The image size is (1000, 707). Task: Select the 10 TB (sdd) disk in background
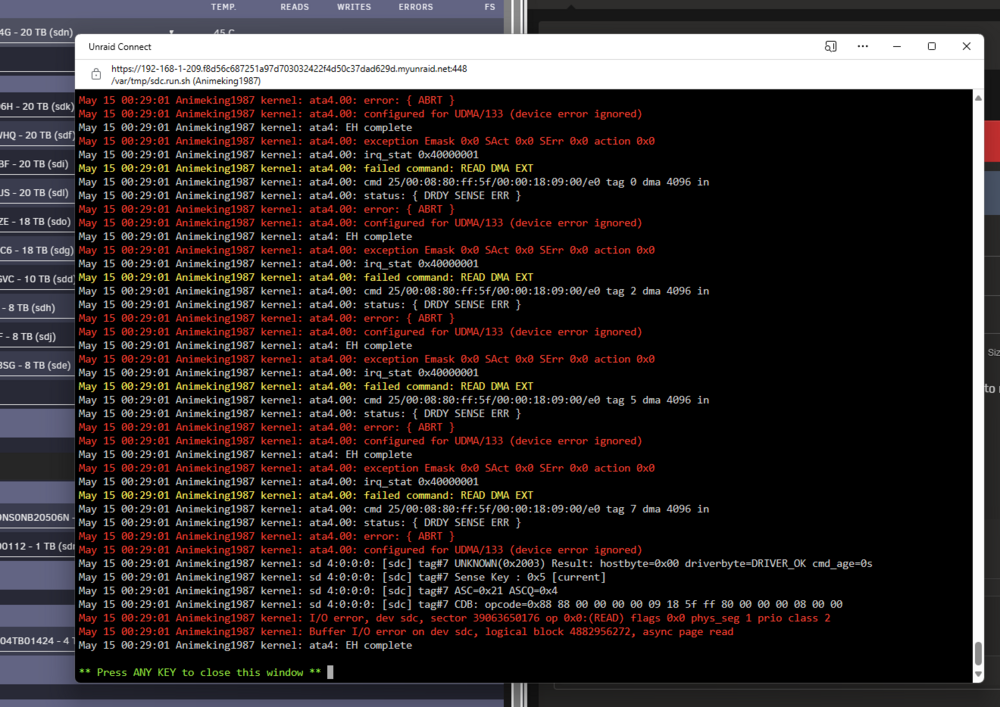pyautogui.click(x=37, y=279)
